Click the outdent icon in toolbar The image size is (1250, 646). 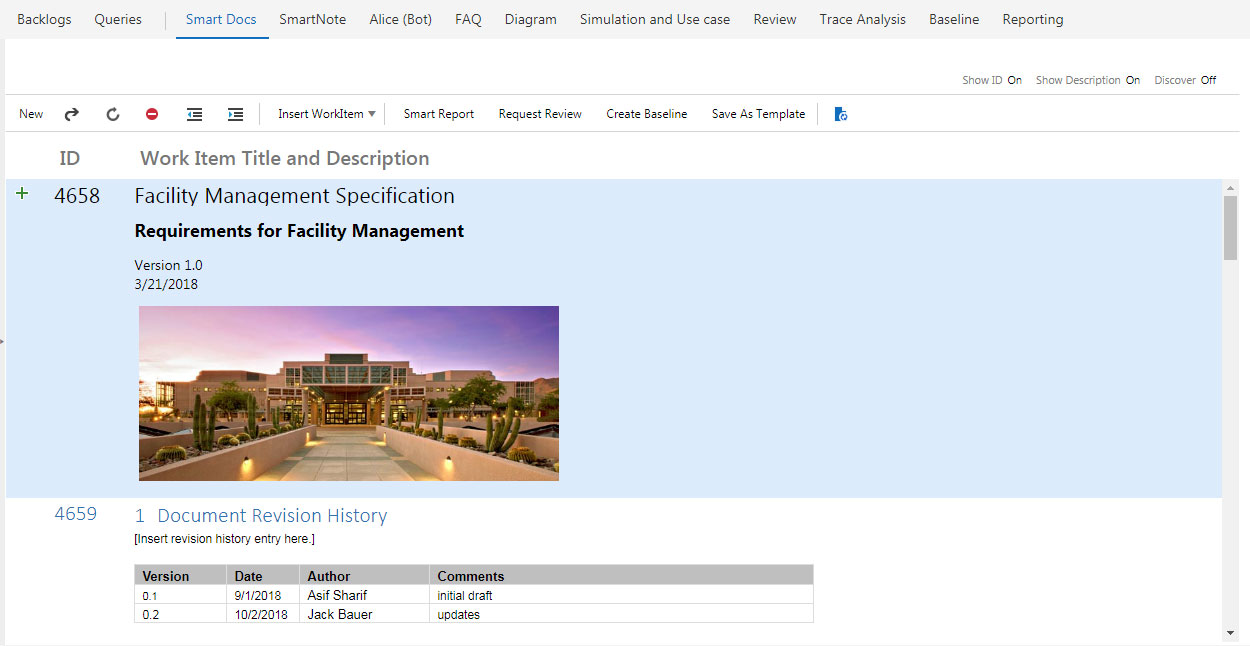point(195,114)
